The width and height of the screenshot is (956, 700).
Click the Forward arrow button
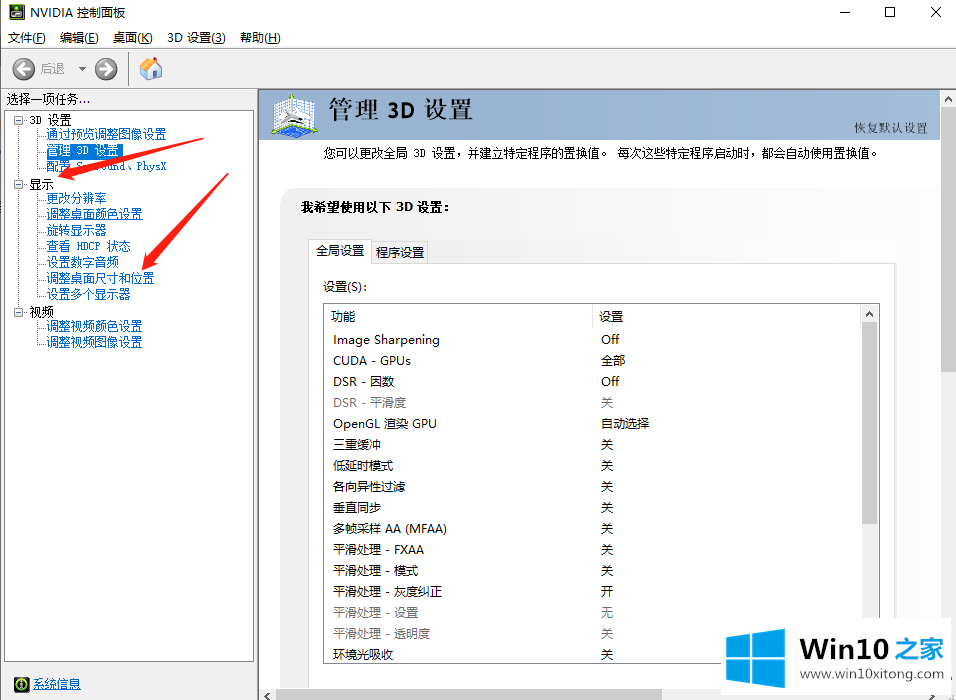(x=106, y=69)
